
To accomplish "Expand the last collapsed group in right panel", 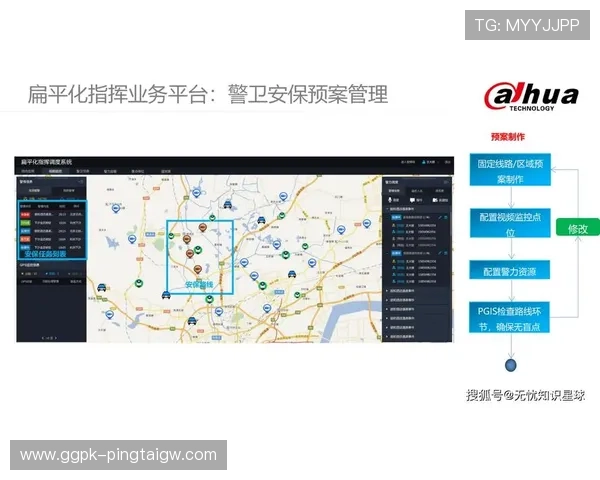I will point(387,336).
